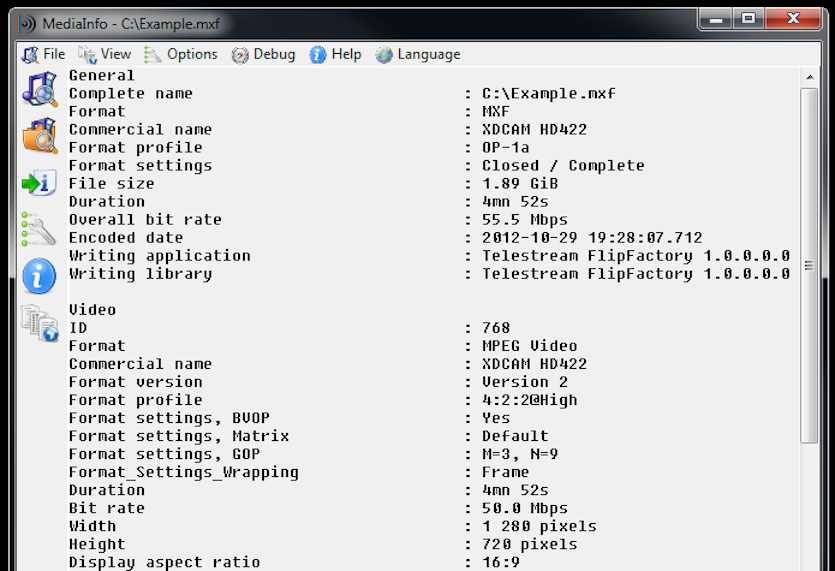Click the green arrow export info icon
The height and width of the screenshot is (571, 835).
tap(39, 183)
